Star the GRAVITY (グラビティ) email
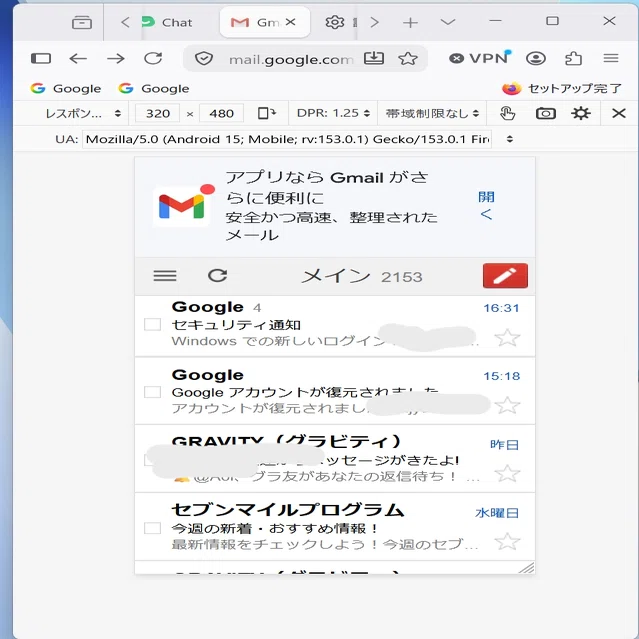This screenshot has height=639, width=639. (x=507, y=474)
